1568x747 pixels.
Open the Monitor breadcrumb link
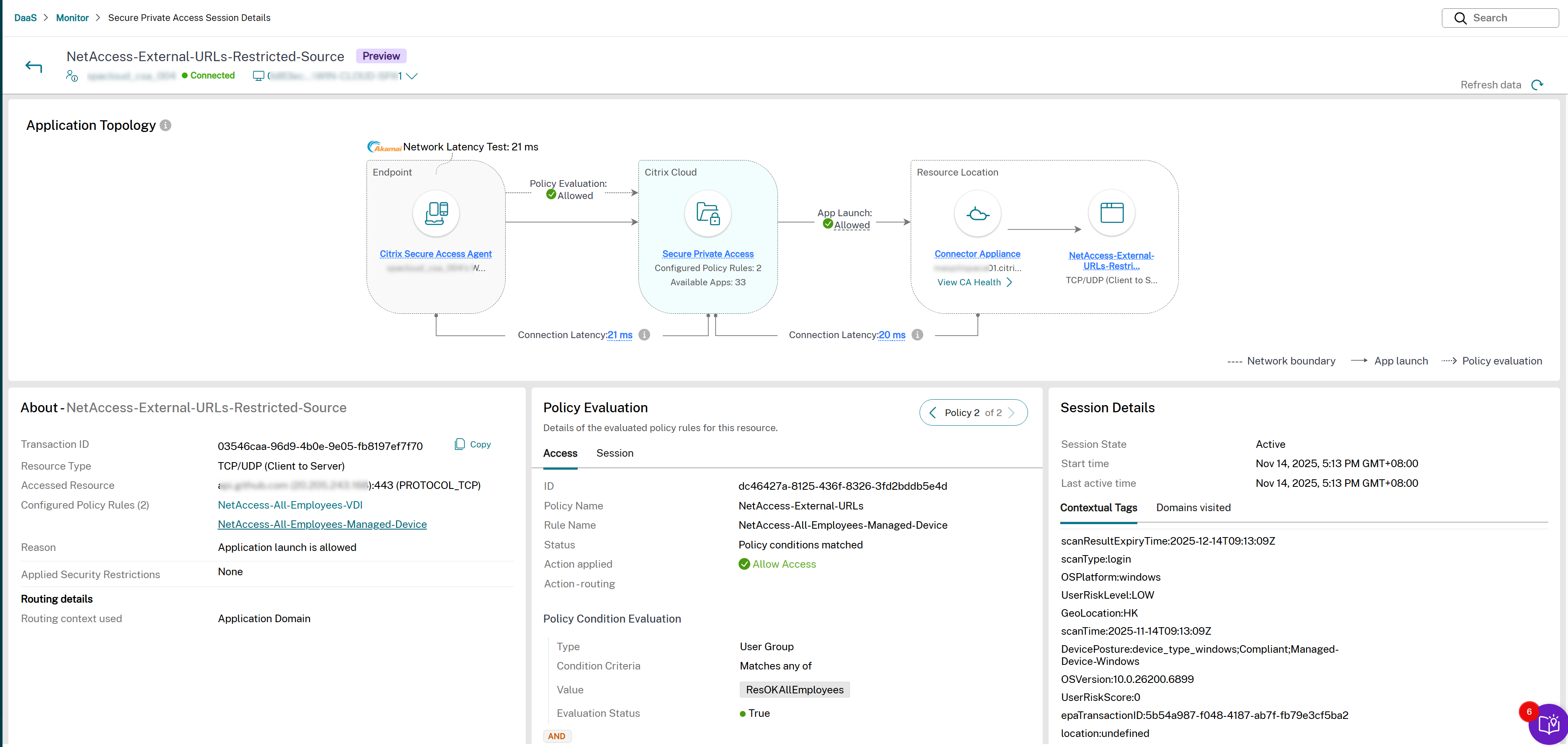[x=72, y=18]
